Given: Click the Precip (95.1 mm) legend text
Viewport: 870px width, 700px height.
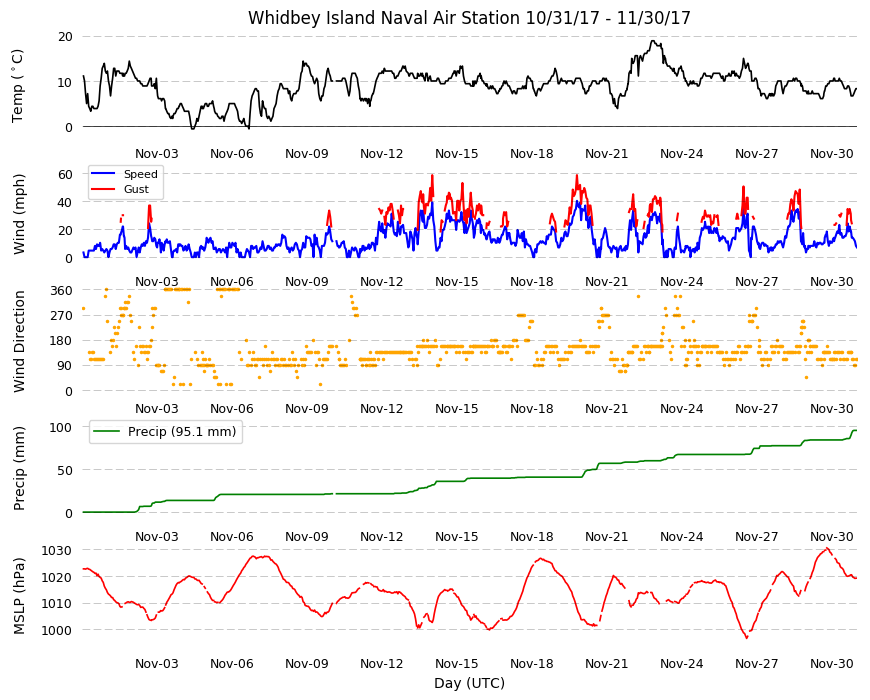Looking at the screenshot, I should (x=182, y=432).
